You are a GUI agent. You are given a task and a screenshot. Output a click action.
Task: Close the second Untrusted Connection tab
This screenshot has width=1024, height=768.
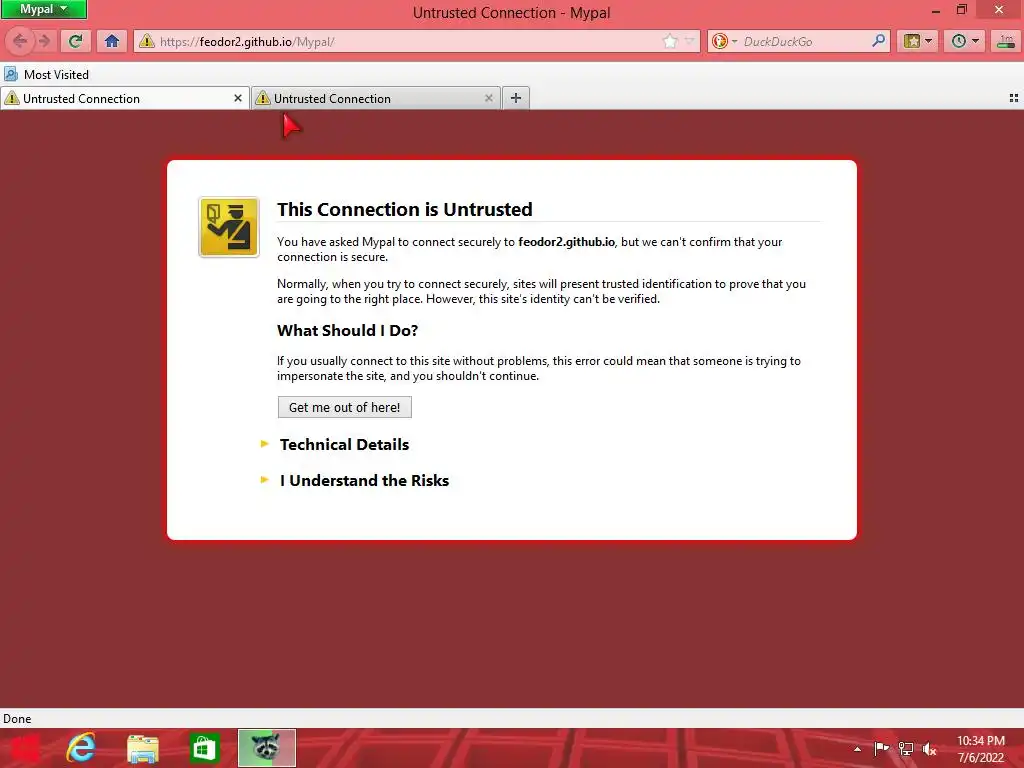tap(488, 99)
